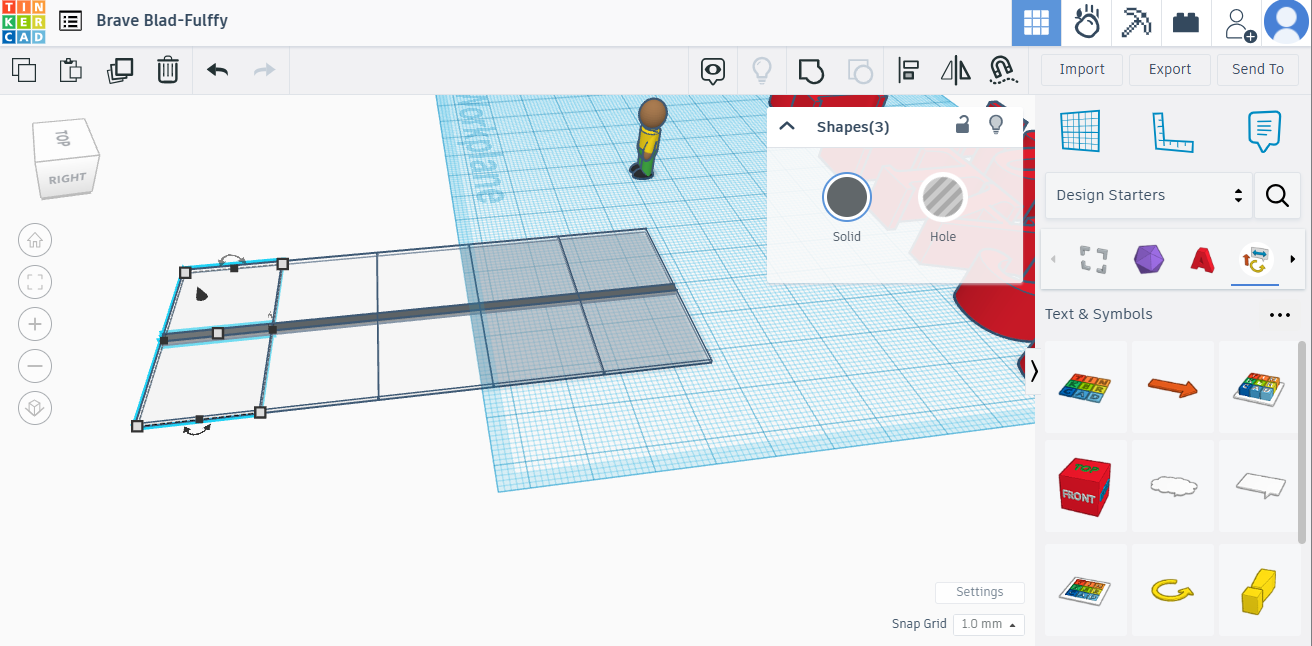Image resolution: width=1312 pixels, height=646 pixels.
Task: Pick the yellow curved arrow shape
Action: pyautogui.click(x=1172, y=590)
